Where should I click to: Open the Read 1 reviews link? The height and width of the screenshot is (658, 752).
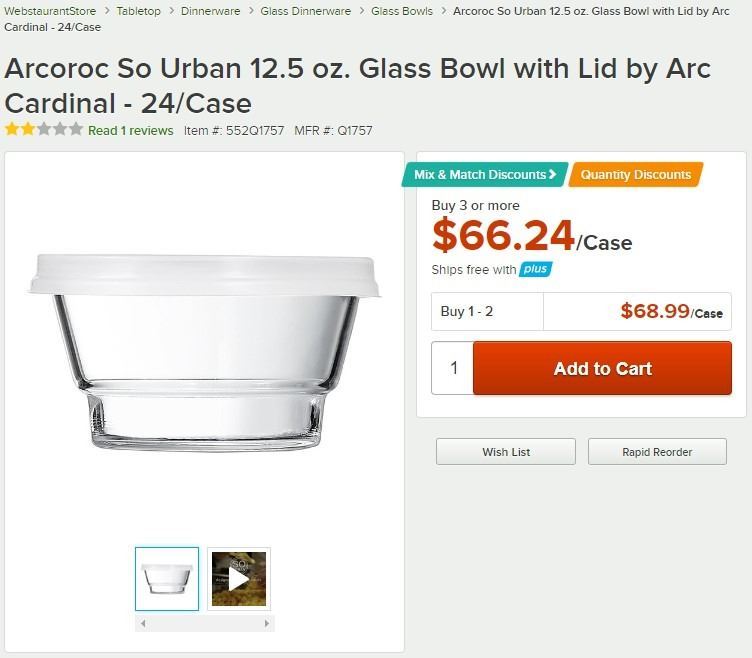point(130,130)
